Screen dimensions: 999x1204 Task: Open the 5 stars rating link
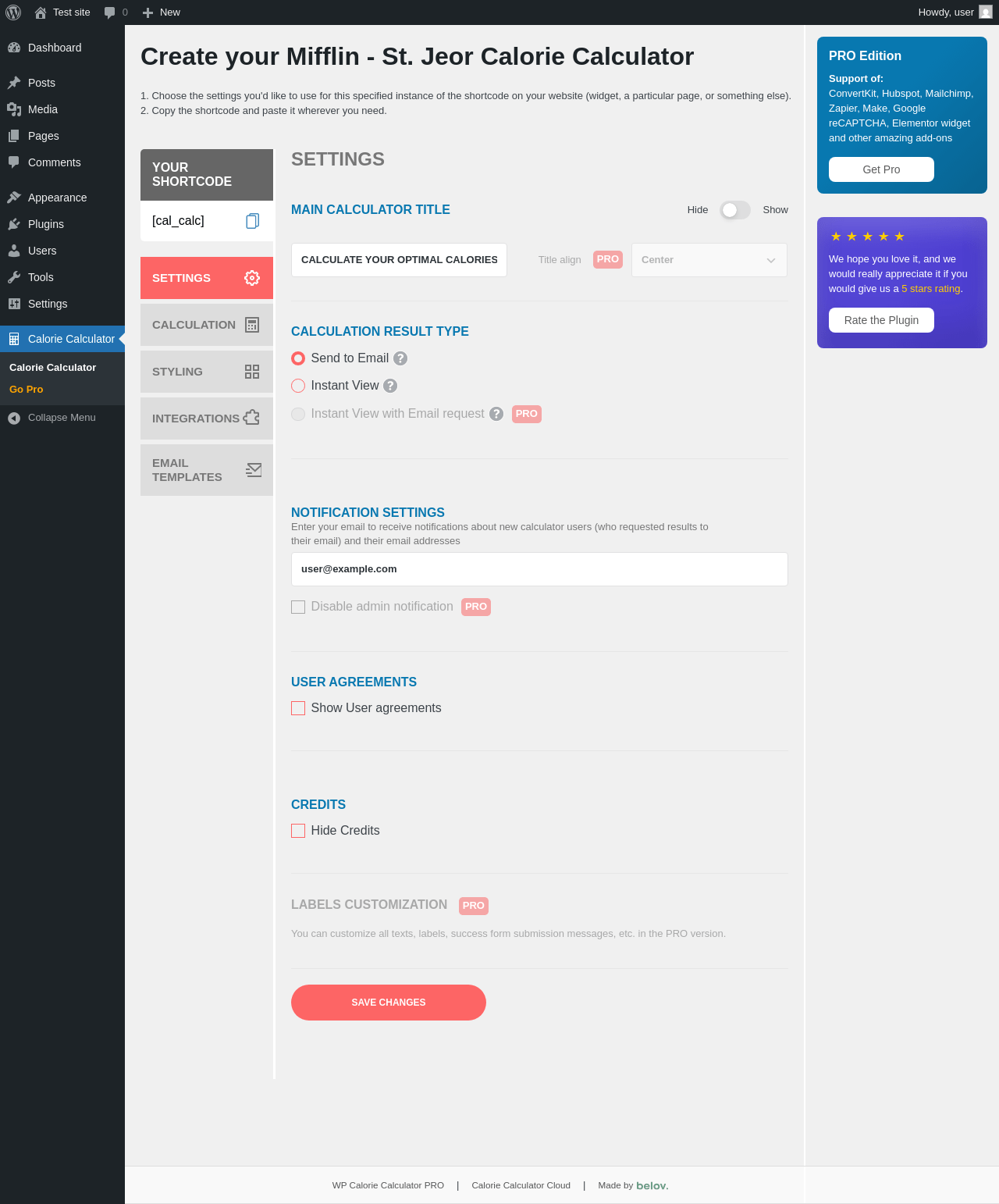click(930, 289)
